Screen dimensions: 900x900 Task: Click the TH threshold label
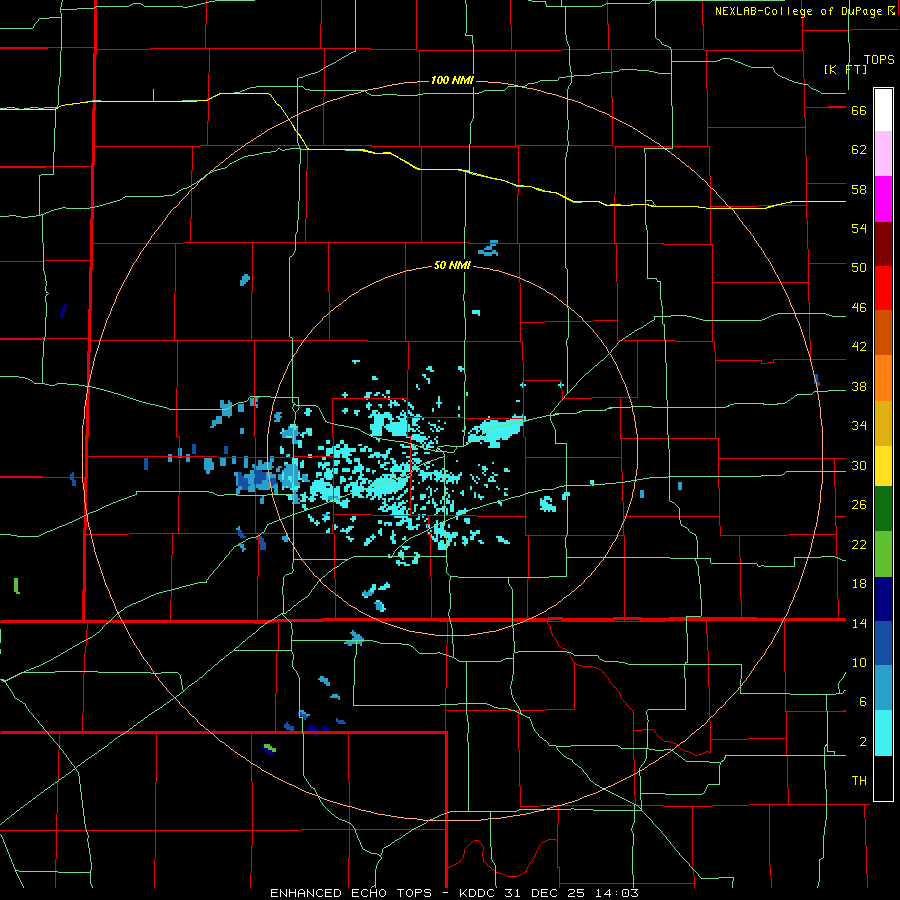[x=859, y=781]
